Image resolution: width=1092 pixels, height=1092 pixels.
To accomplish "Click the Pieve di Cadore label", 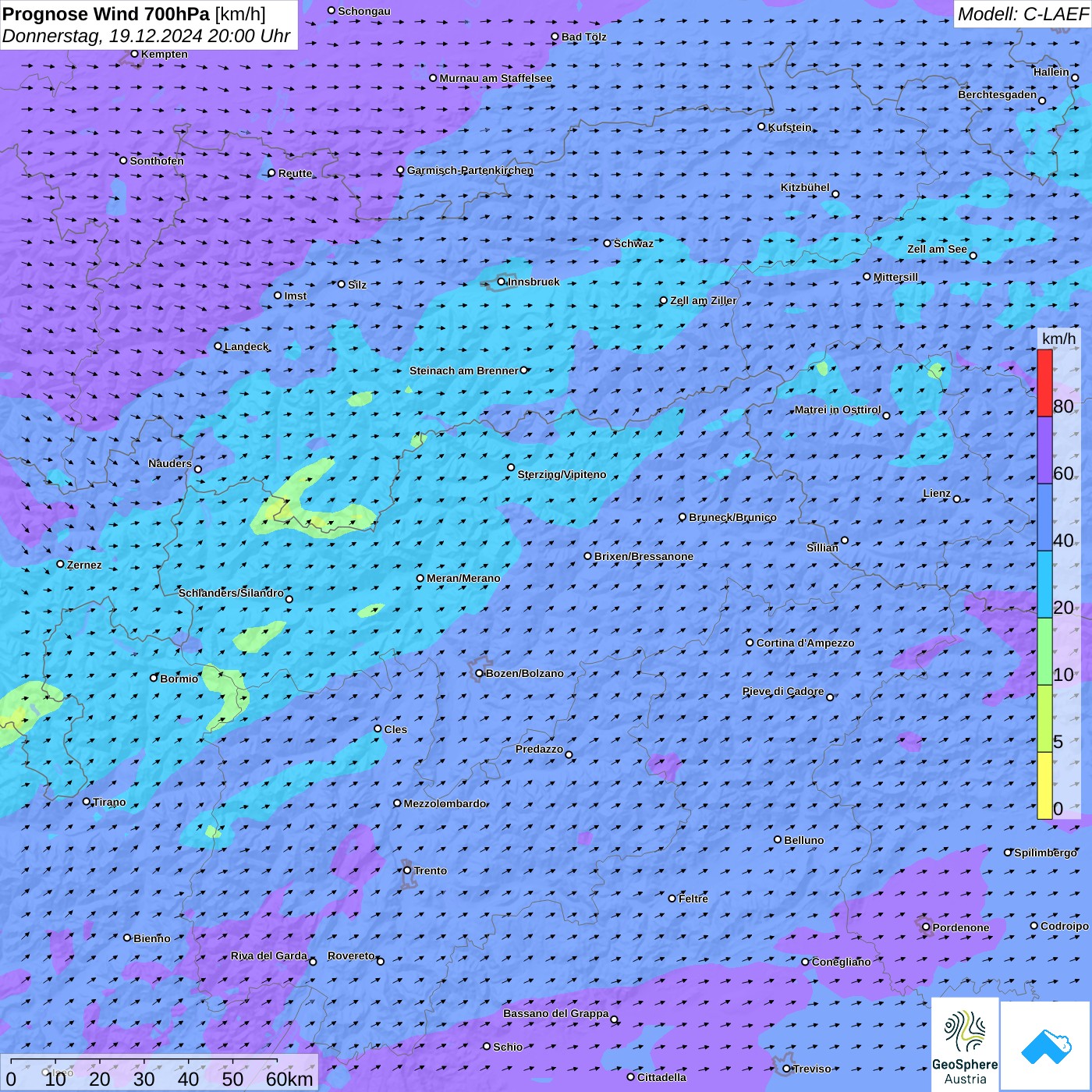I will click(x=782, y=691).
